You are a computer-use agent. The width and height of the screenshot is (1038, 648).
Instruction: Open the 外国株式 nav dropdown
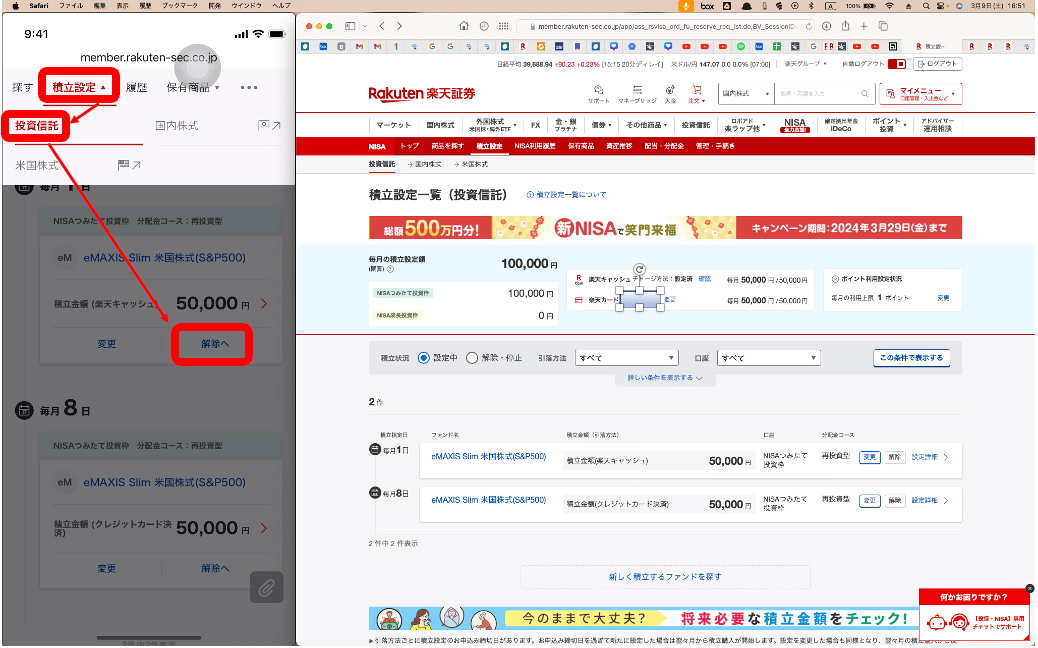pos(493,124)
